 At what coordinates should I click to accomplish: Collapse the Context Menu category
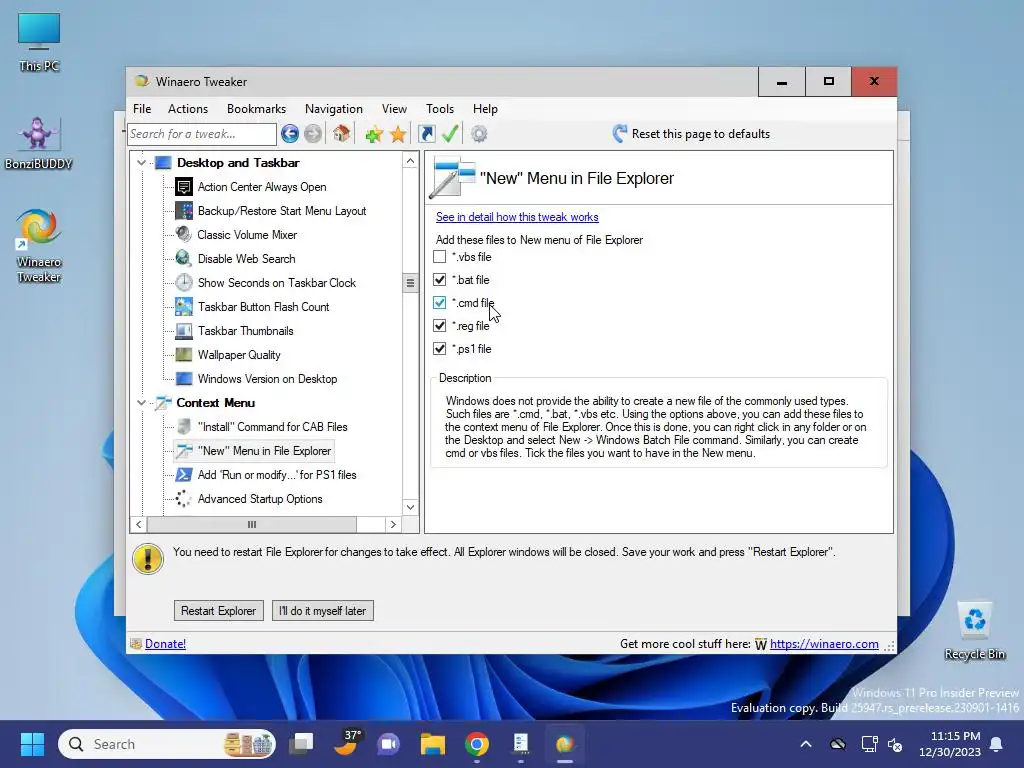pos(141,403)
